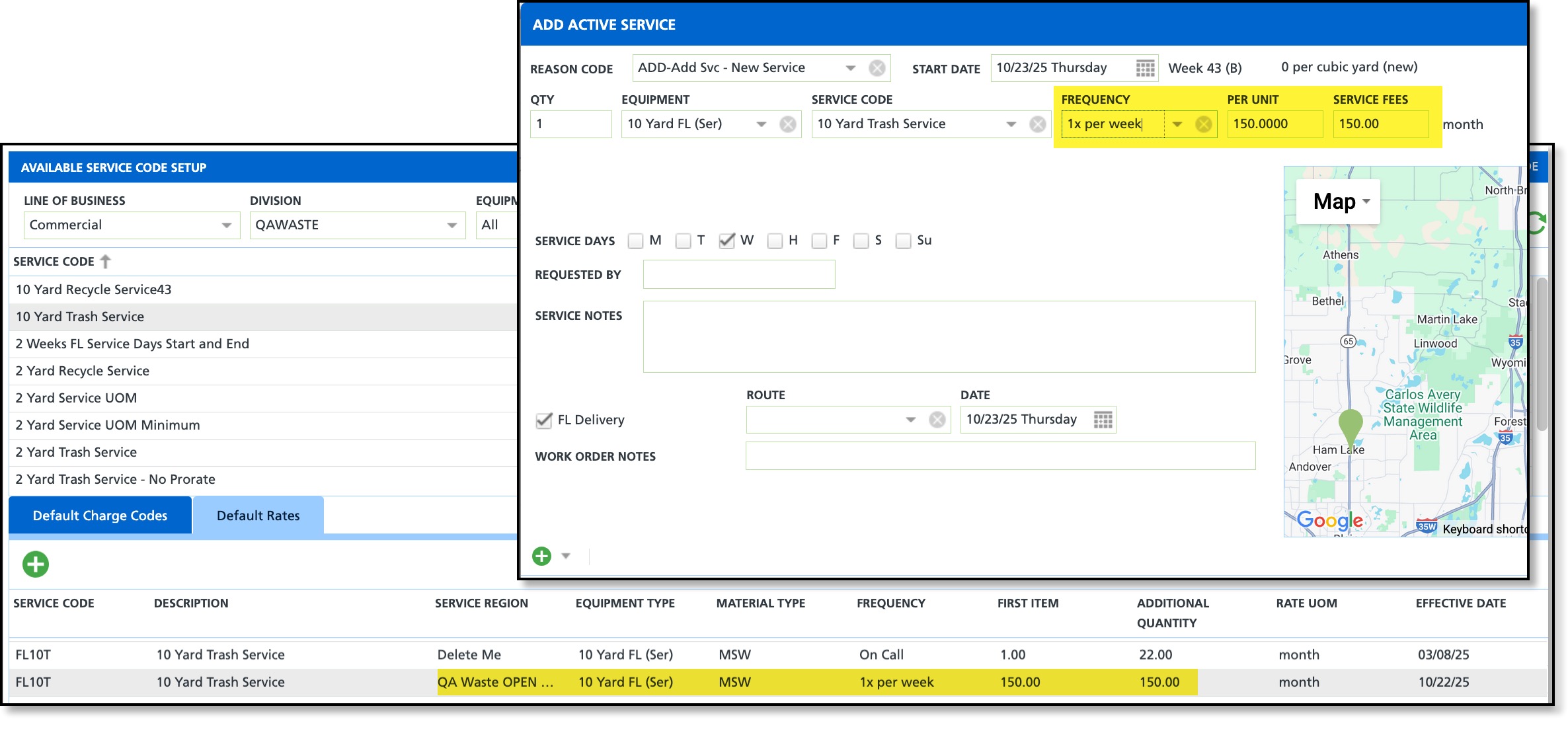The image size is (1568, 731).
Task: Open the Division QAWASTE dropdown
Action: tap(452, 225)
